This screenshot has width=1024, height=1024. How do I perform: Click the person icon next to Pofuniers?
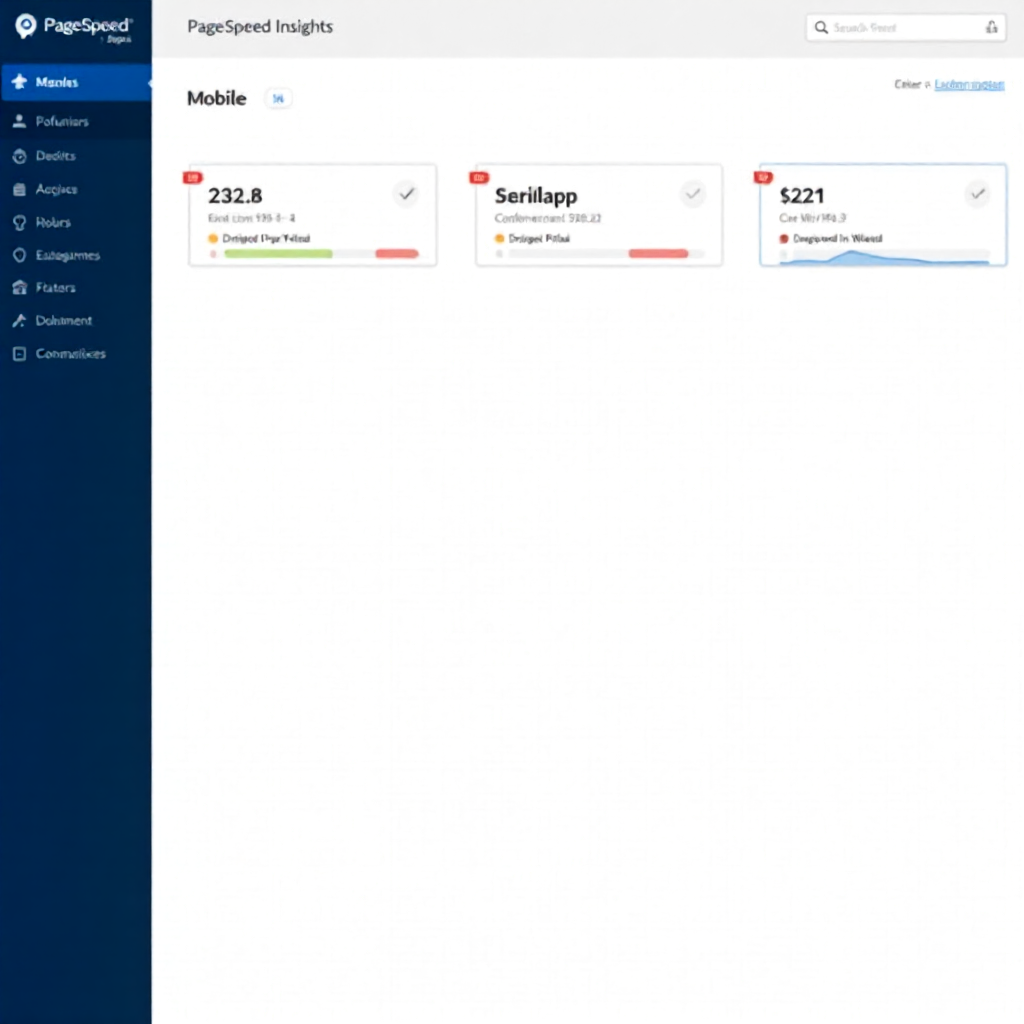(20, 121)
